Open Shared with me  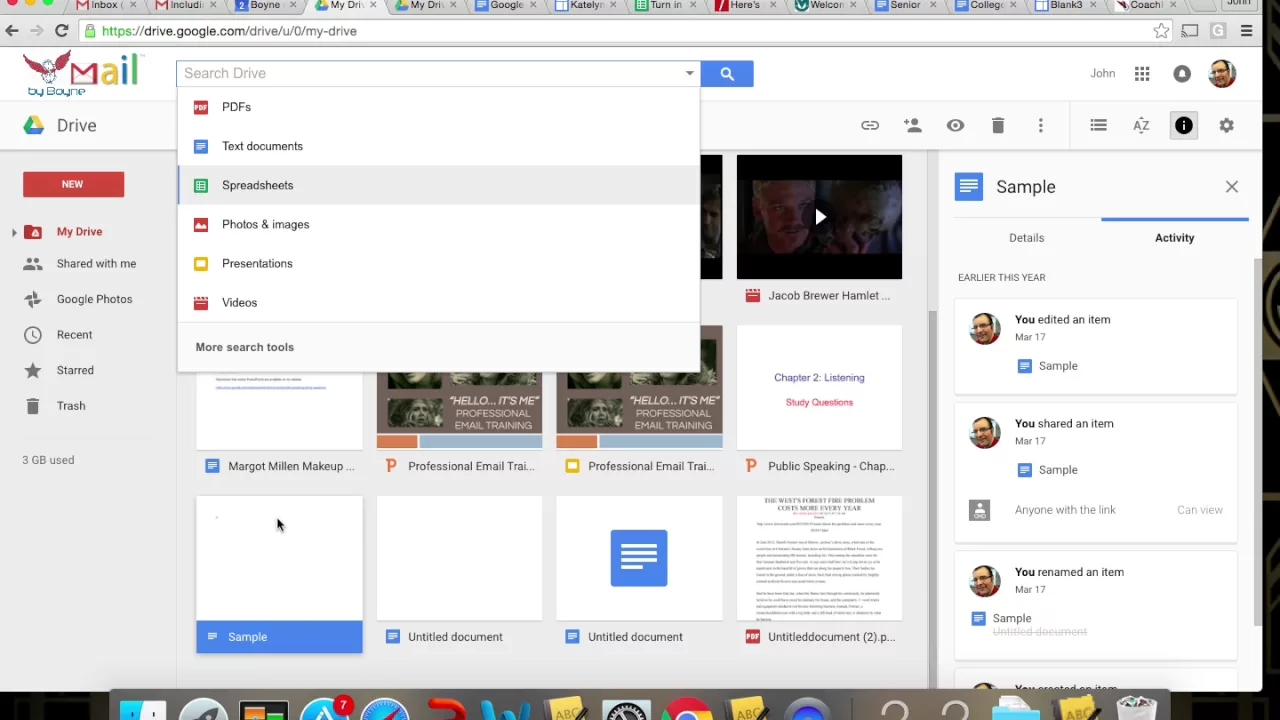tap(96, 264)
